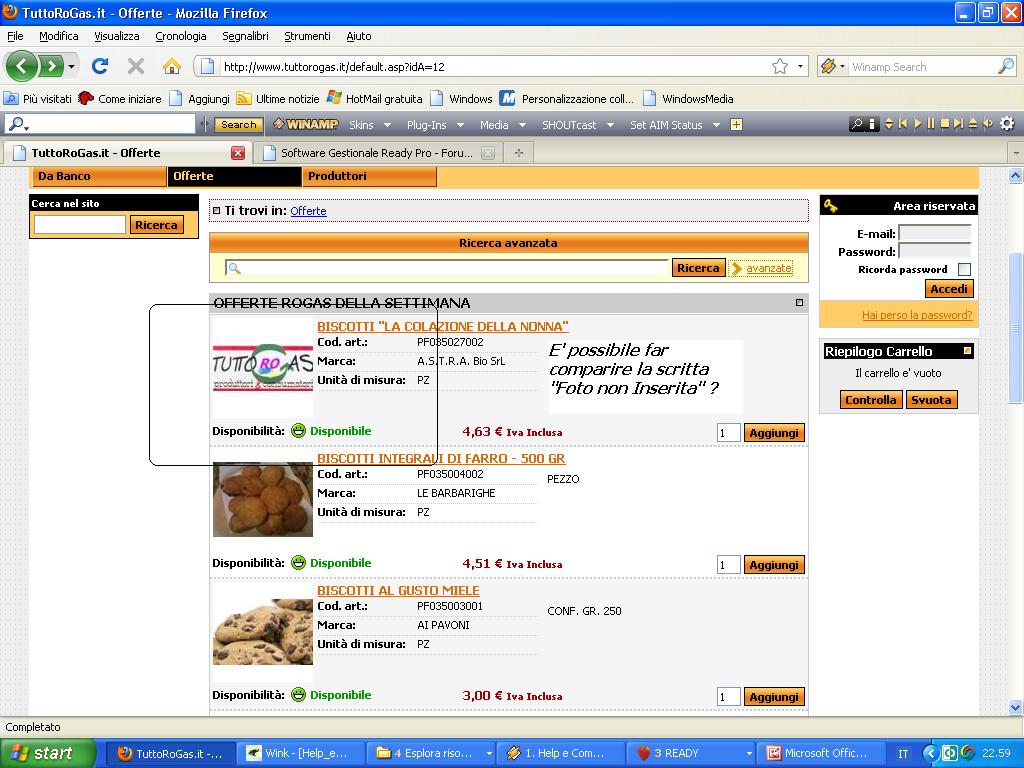This screenshot has height=768, width=1024.
Task: Click the Winamp toolbar previous track button
Action: (903, 124)
